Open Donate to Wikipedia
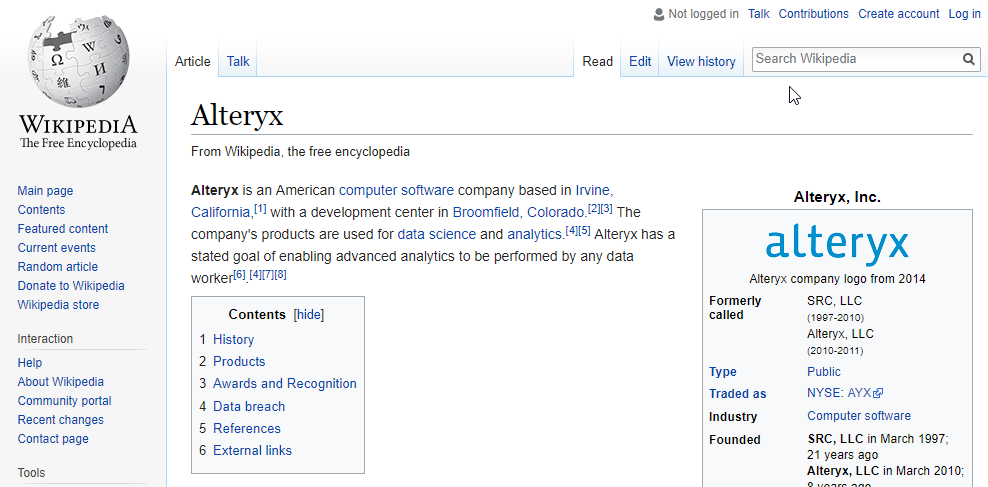Screen dimensions: 988x487 (71, 285)
